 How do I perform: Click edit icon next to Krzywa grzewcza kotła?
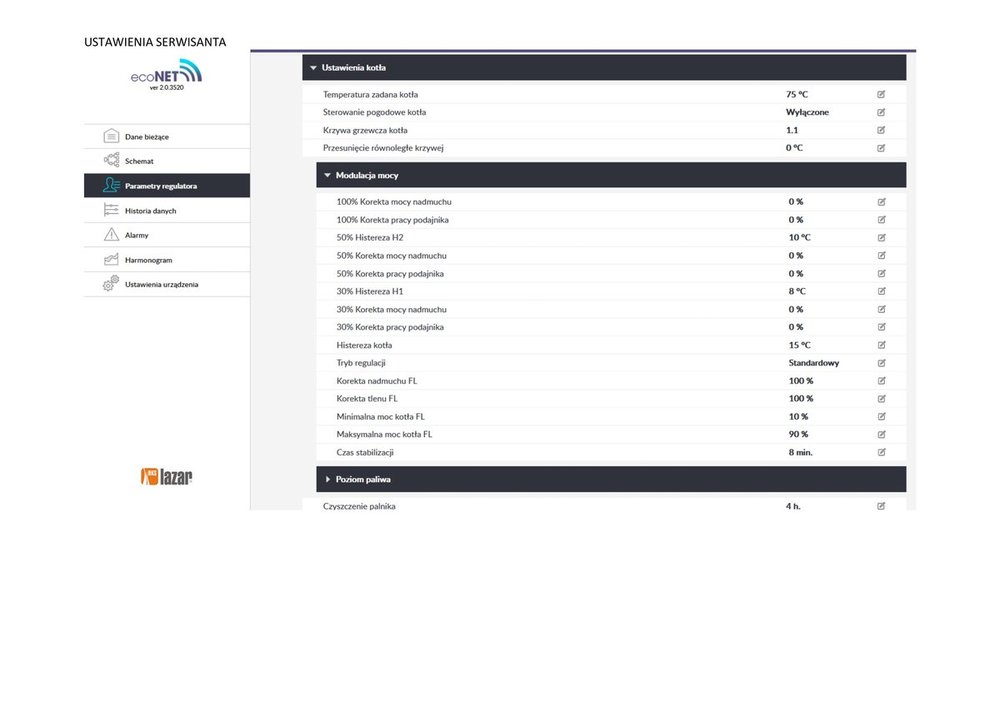(881, 130)
